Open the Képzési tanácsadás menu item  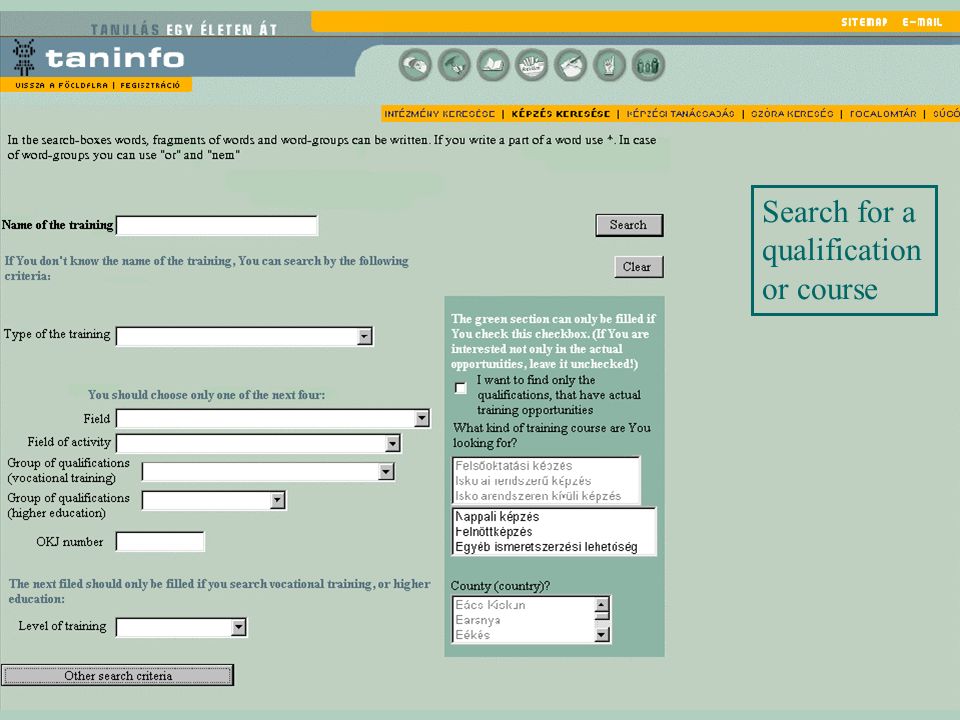(680, 114)
